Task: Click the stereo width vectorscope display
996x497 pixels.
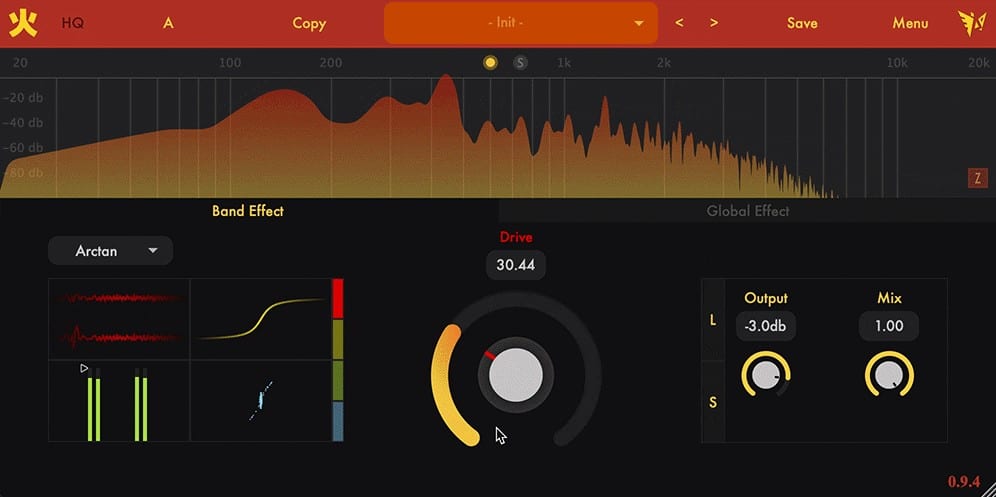Action: click(x=261, y=401)
